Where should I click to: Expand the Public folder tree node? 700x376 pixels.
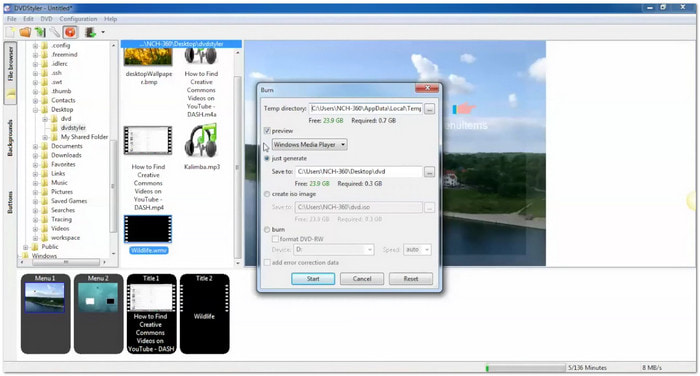[25, 246]
